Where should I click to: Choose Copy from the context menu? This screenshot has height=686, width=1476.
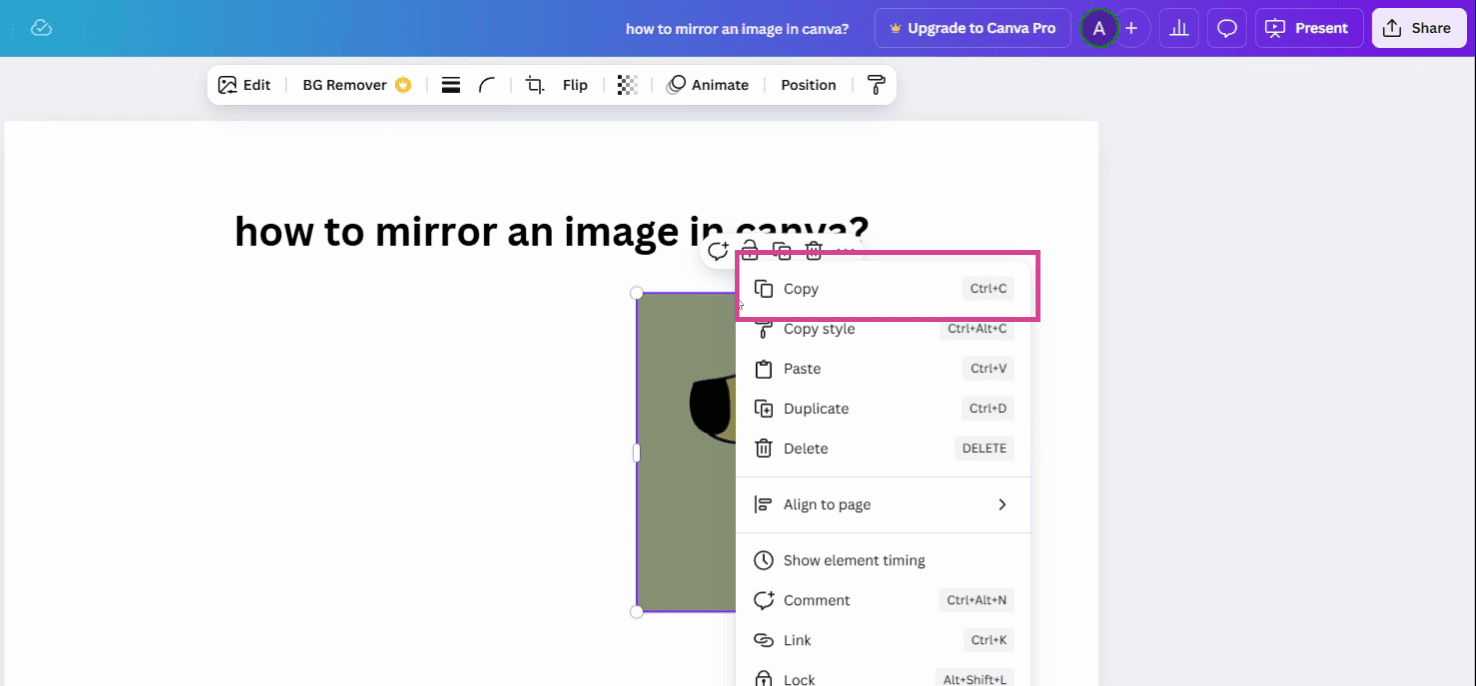[884, 288]
